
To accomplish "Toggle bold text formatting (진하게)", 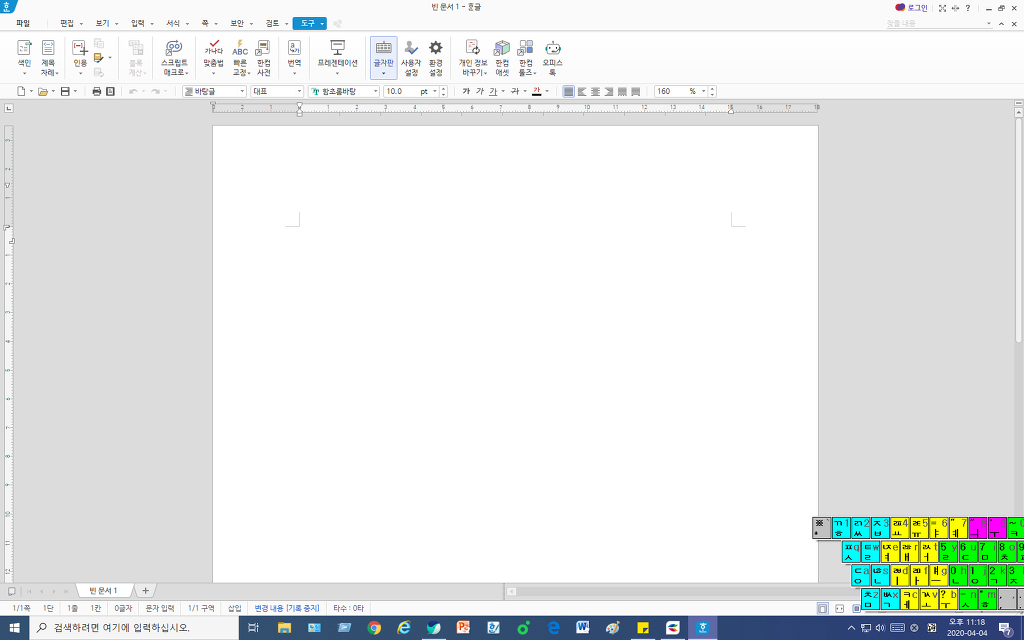I will click(x=466, y=91).
